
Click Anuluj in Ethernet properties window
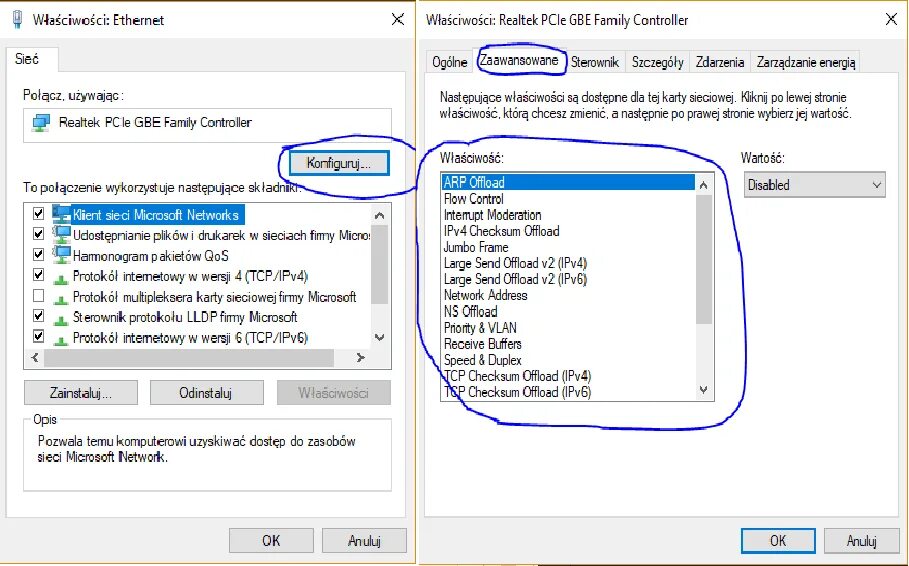pyautogui.click(x=364, y=540)
